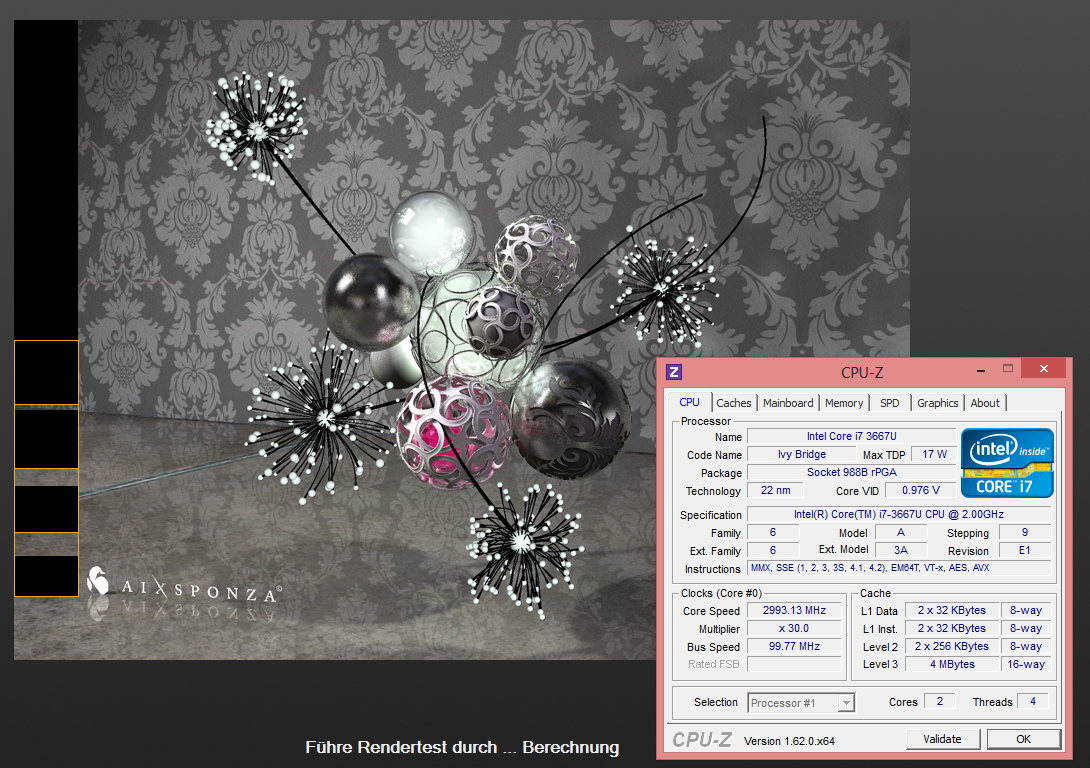Select the Memory tab
Image resolution: width=1090 pixels, height=768 pixels.
pyautogui.click(x=844, y=403)
